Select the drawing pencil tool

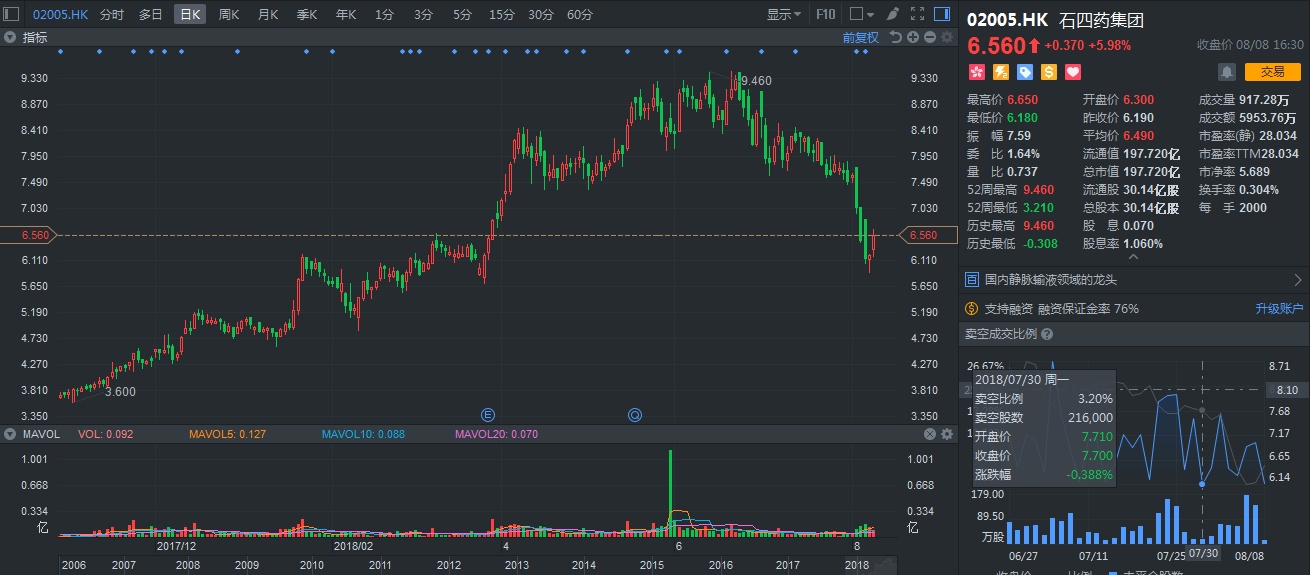pyautogui.click(x=892, y=14)
